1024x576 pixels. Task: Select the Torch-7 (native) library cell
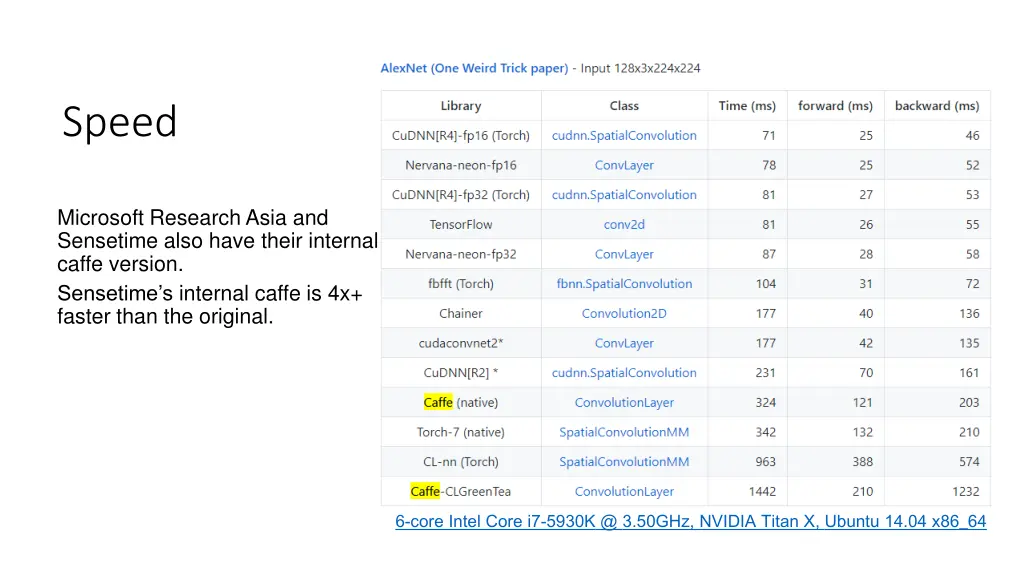460,432
